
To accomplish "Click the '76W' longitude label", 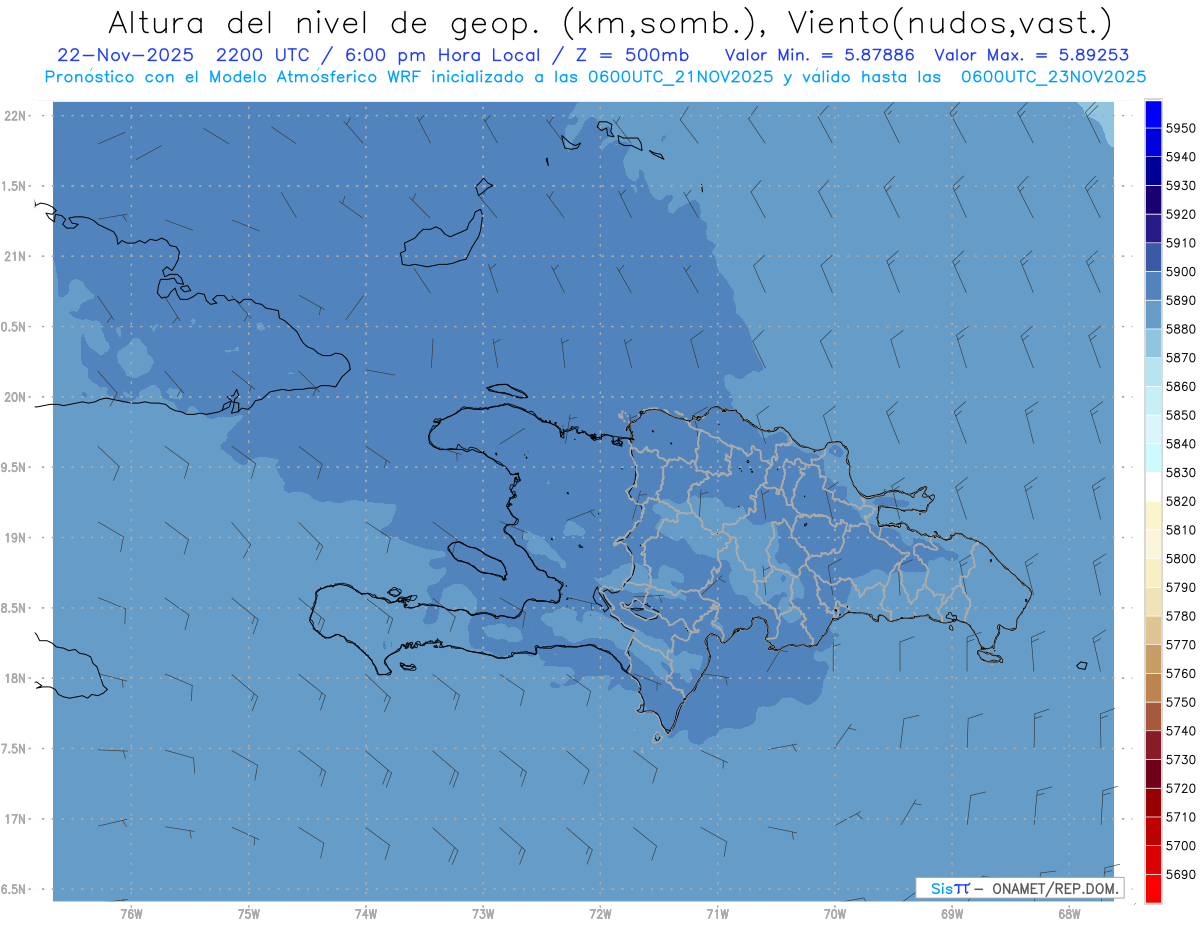I will pos(131,914).
